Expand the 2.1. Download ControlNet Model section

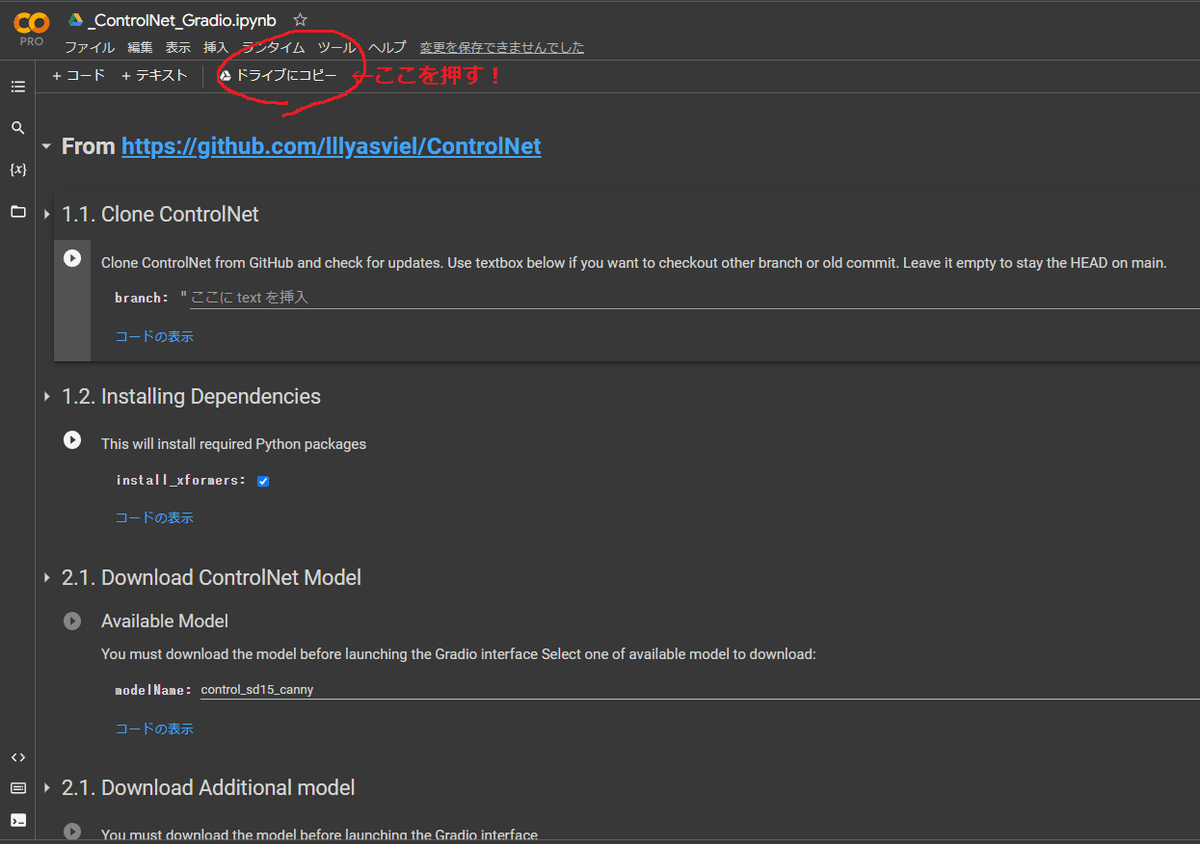tap(46, 578)
